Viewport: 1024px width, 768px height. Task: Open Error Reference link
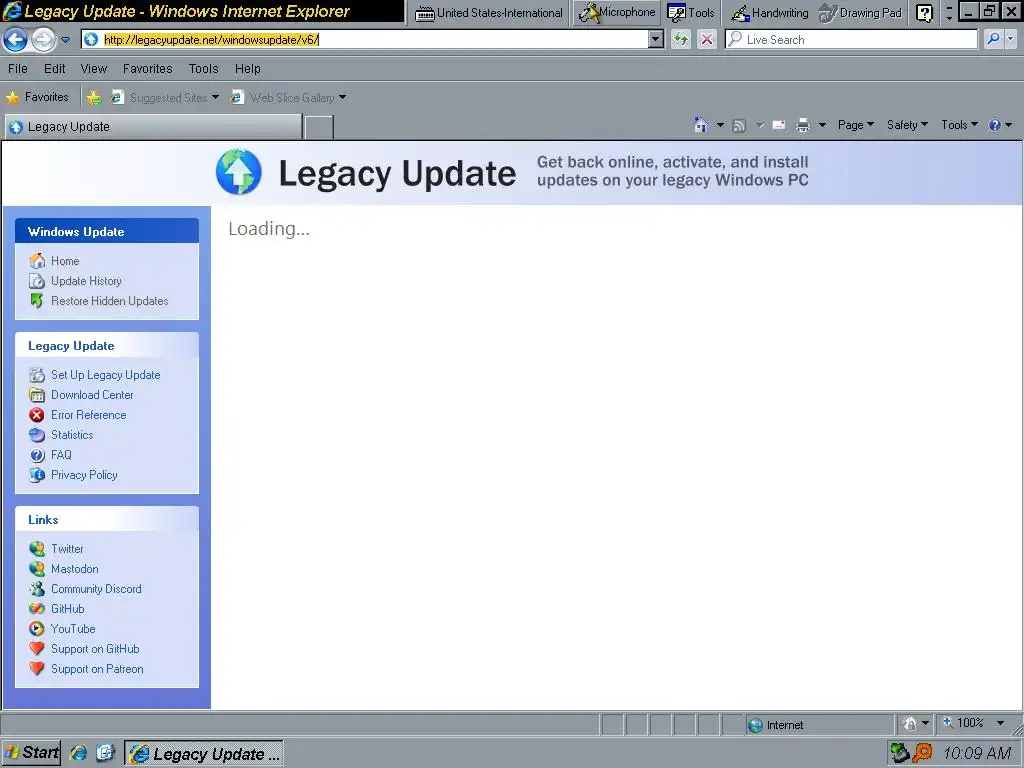[x=89, y=415]
